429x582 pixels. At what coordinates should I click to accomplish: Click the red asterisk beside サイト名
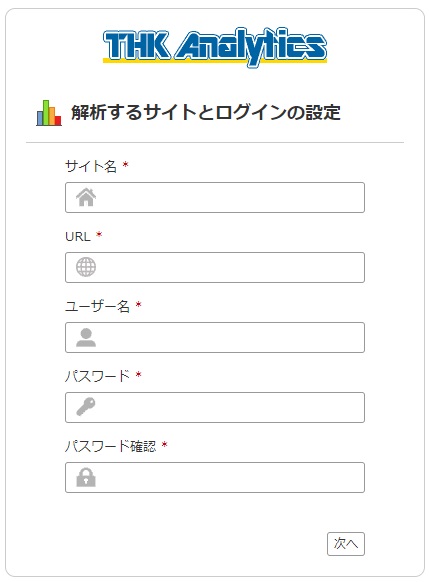[125, 164]
